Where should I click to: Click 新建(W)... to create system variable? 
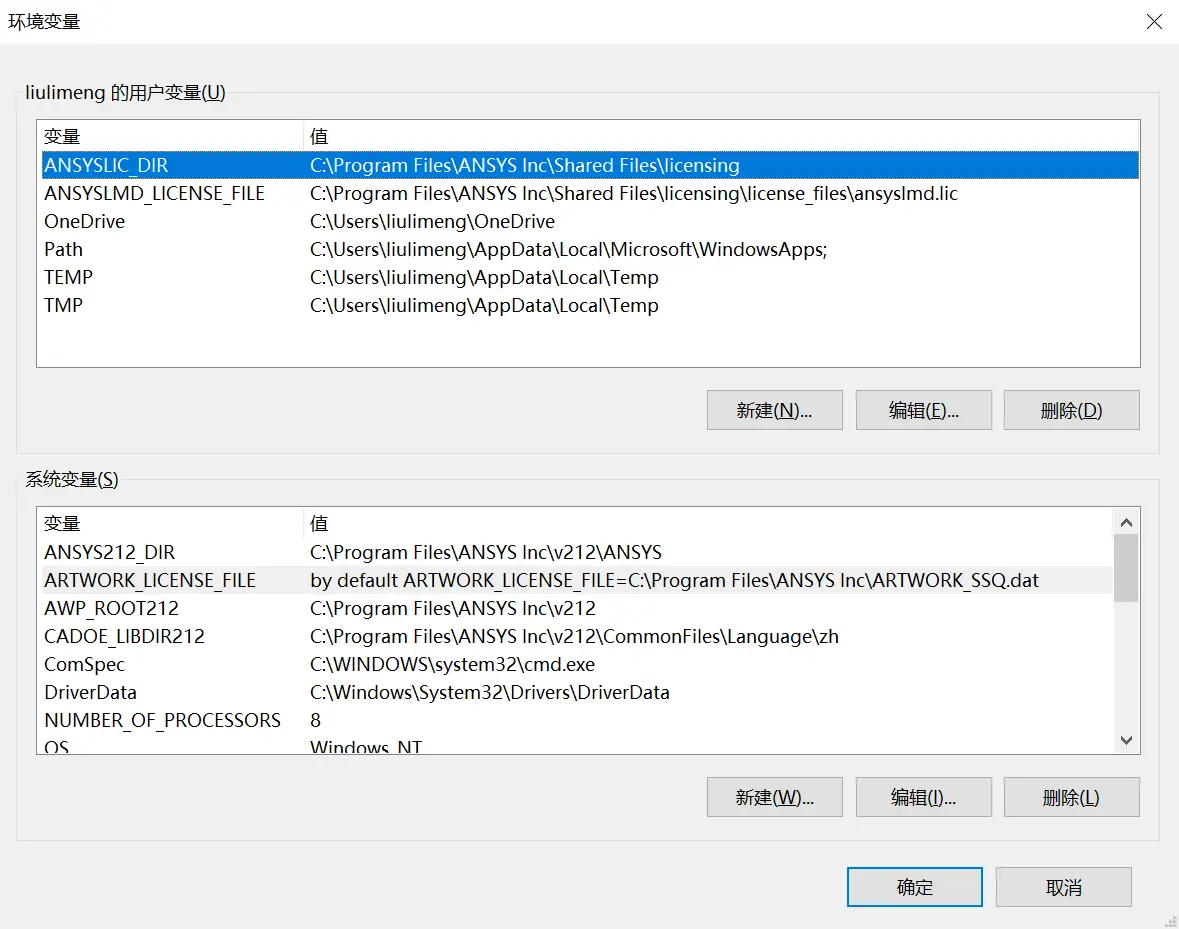point(774,797)
